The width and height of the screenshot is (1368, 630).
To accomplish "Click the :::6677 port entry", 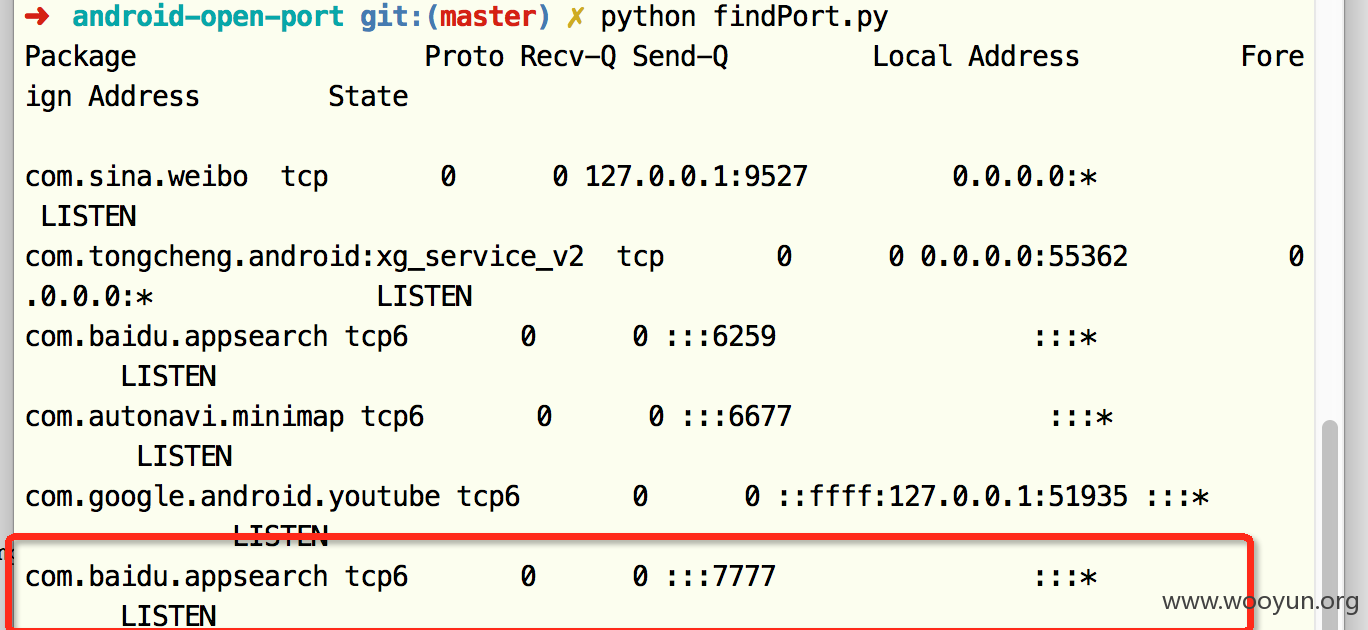I will click(x=736, y=417).
